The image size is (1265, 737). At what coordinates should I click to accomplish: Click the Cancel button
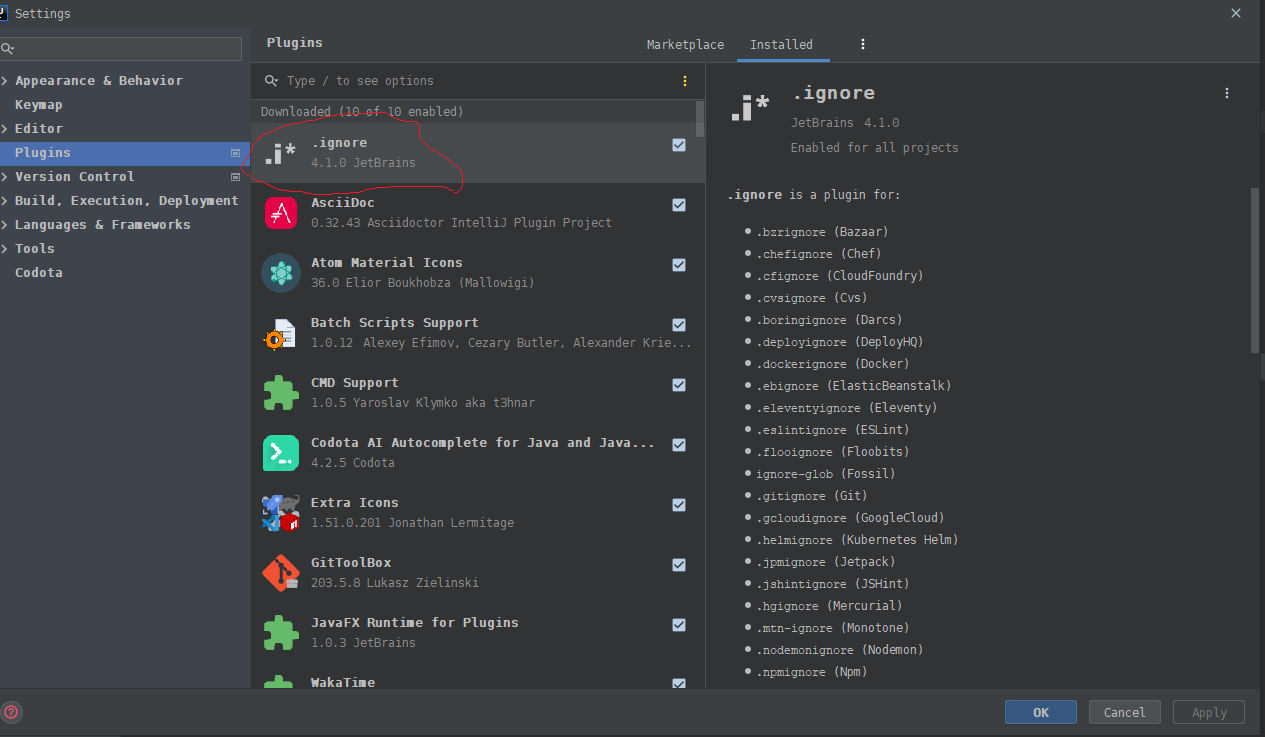1124,712
